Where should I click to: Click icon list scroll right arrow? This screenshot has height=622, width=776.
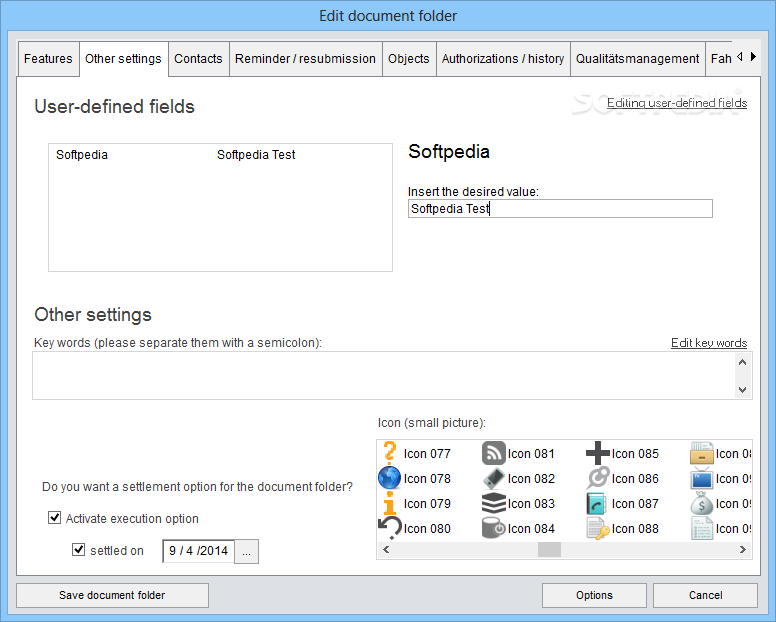pos(742,549)
